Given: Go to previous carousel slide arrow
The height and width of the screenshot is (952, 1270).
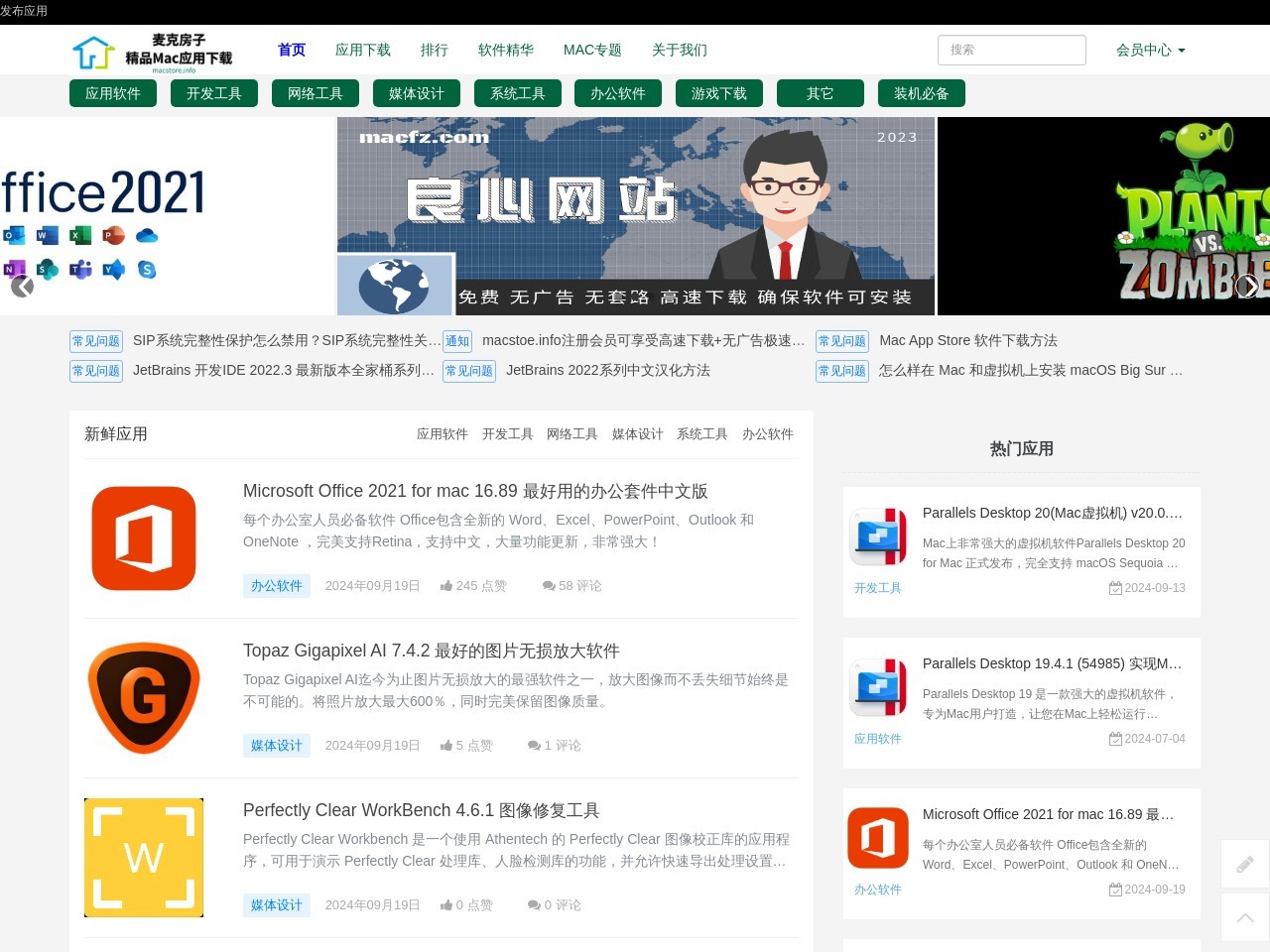Looking at the screenshot, I should tap(22, 287).
